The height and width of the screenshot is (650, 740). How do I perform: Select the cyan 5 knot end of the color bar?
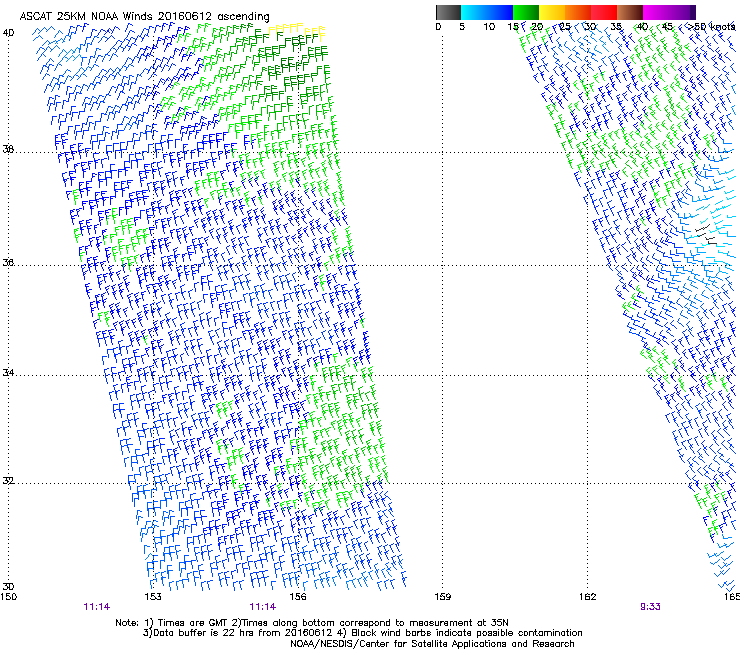pyautogui.click(x=463, y=12)
